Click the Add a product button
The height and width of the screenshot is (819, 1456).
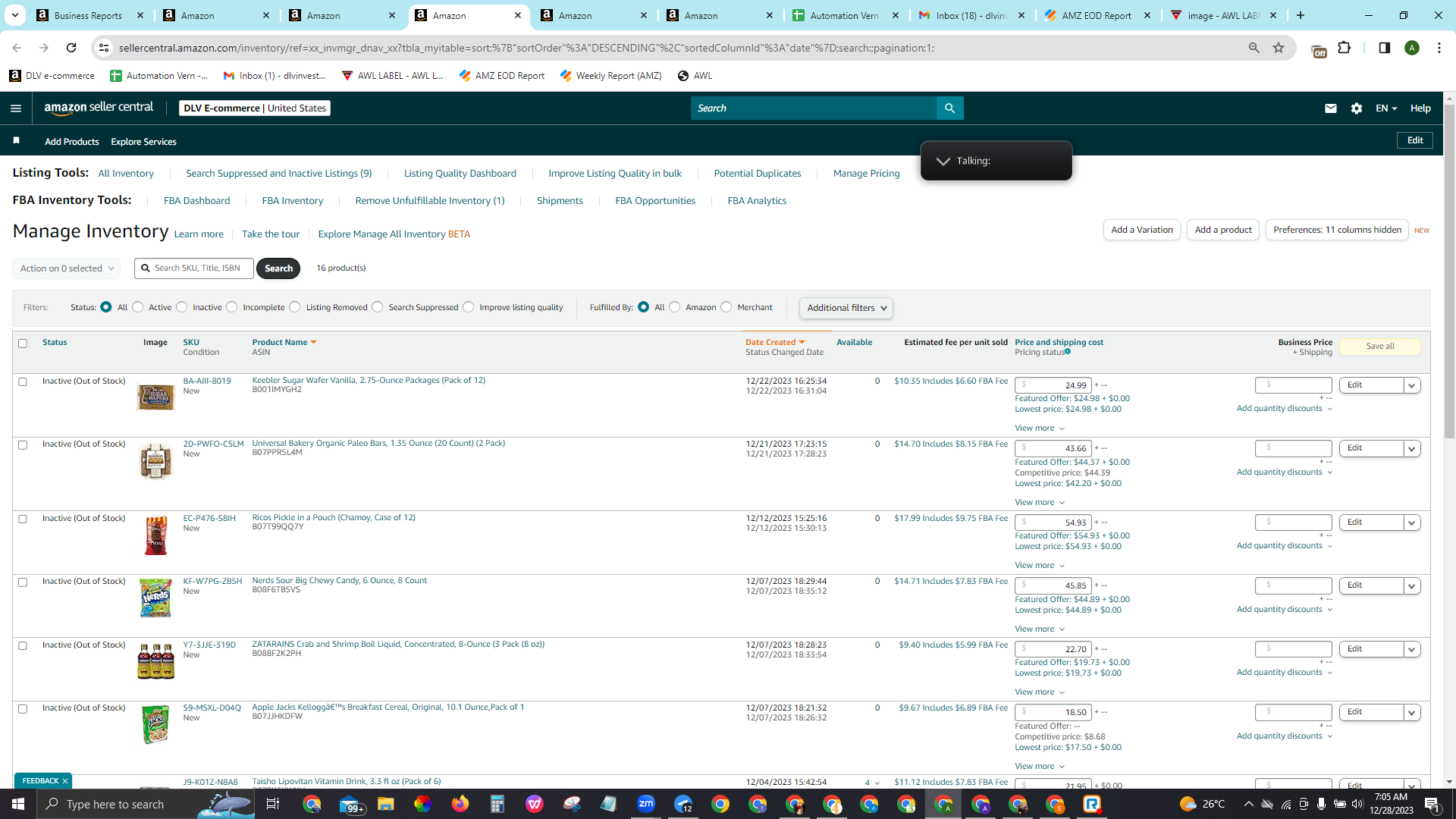[1223, 230]
